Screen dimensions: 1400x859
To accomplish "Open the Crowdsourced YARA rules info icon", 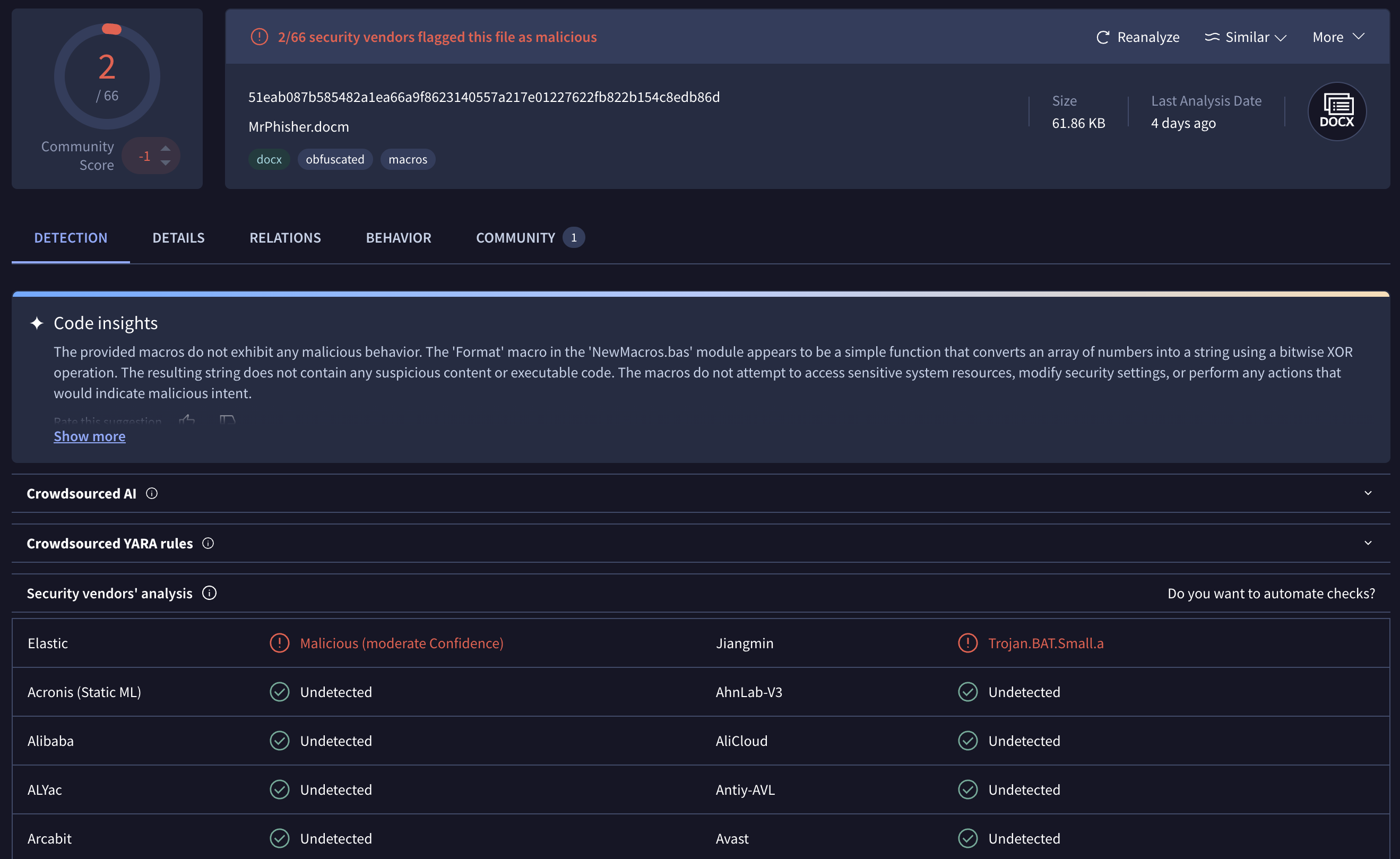I will (208, 544).
